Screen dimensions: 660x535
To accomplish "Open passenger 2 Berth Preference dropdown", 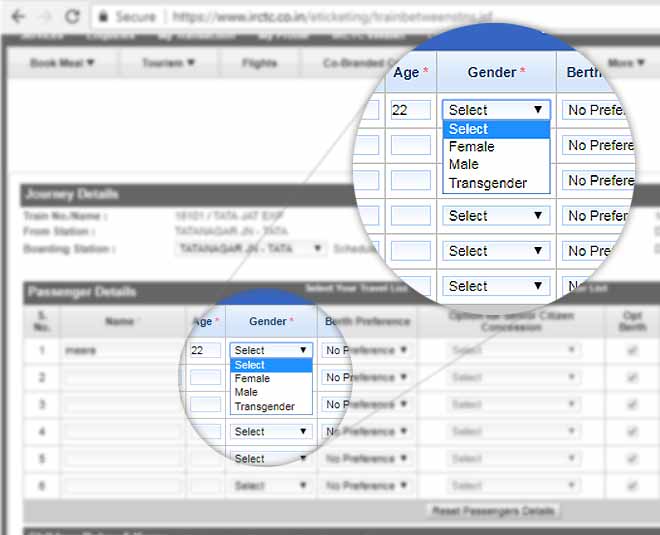I will pos(367,377).
